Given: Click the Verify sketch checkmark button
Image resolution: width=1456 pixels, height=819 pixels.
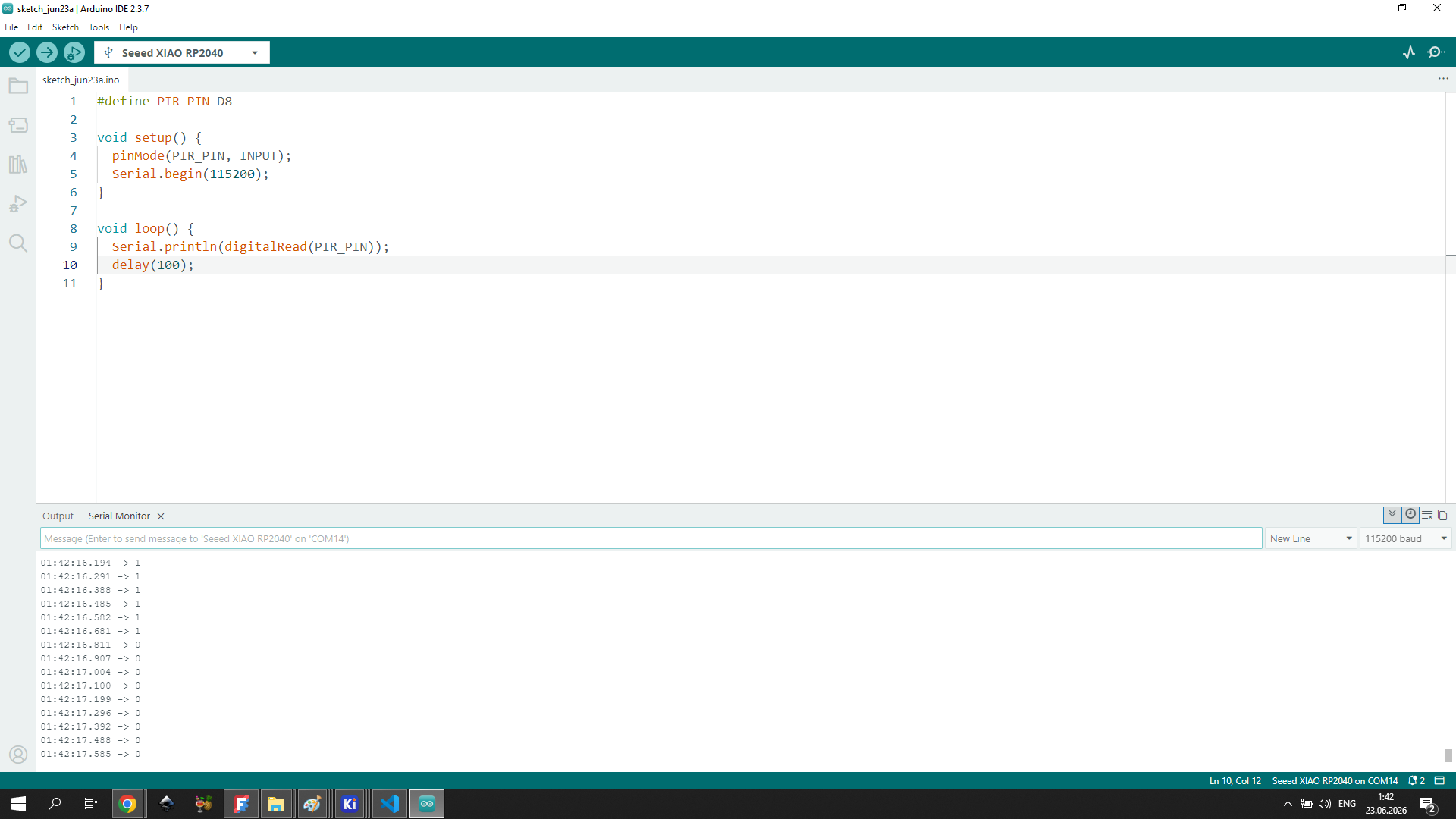Looking at the screenshot, I should pyautogui.click(x=20, y=52).
